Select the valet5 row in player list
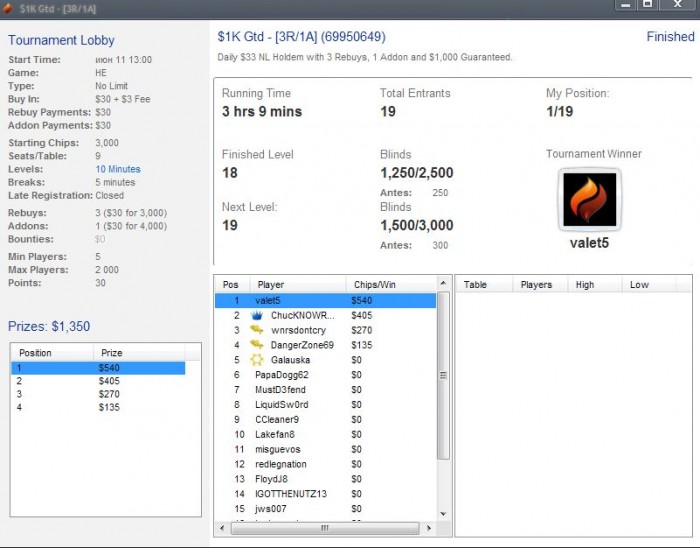The image size is (700, 548). coord(325,300)
